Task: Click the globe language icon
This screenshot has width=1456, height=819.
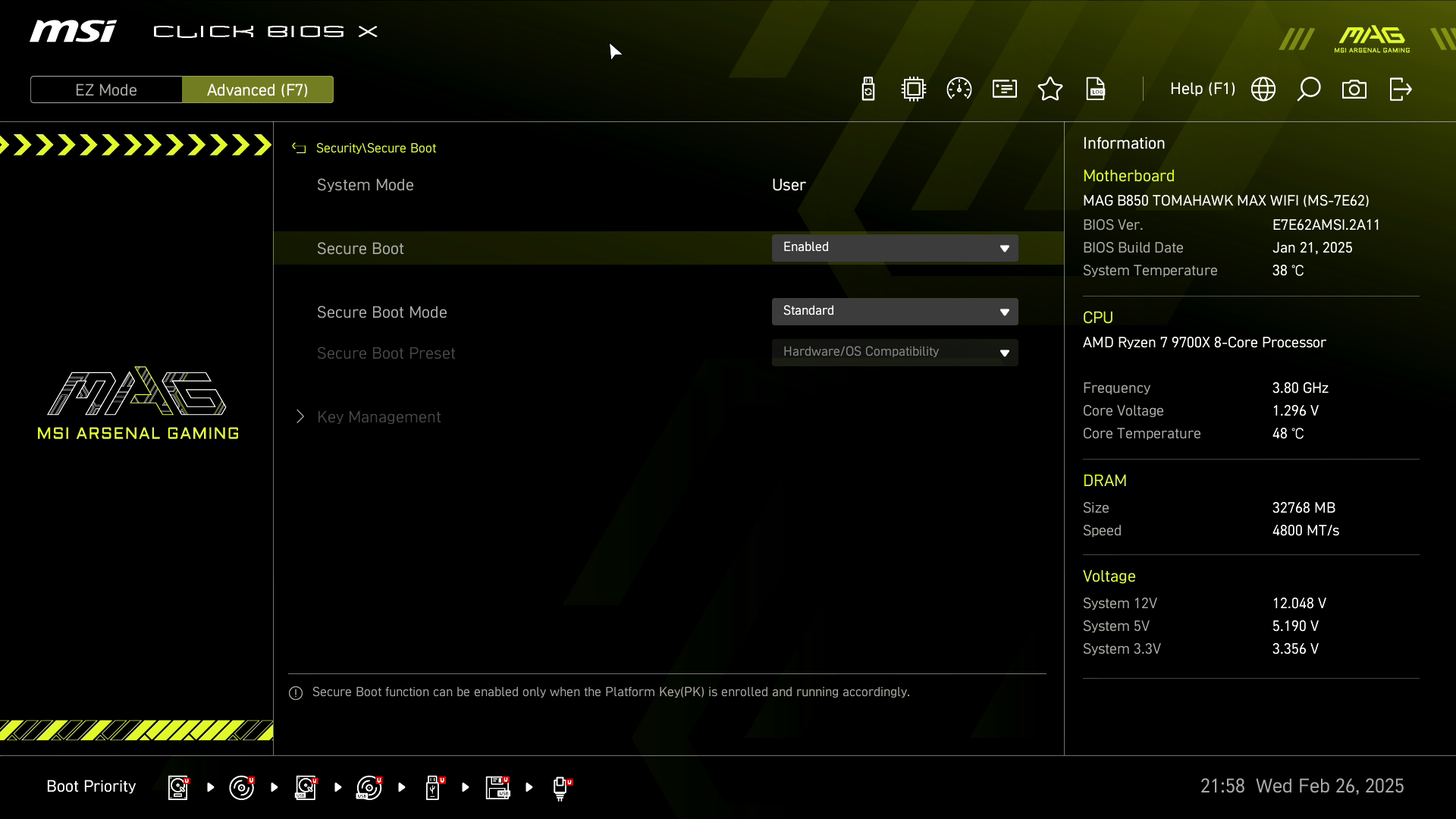Action: click(x=1263, y=89)
